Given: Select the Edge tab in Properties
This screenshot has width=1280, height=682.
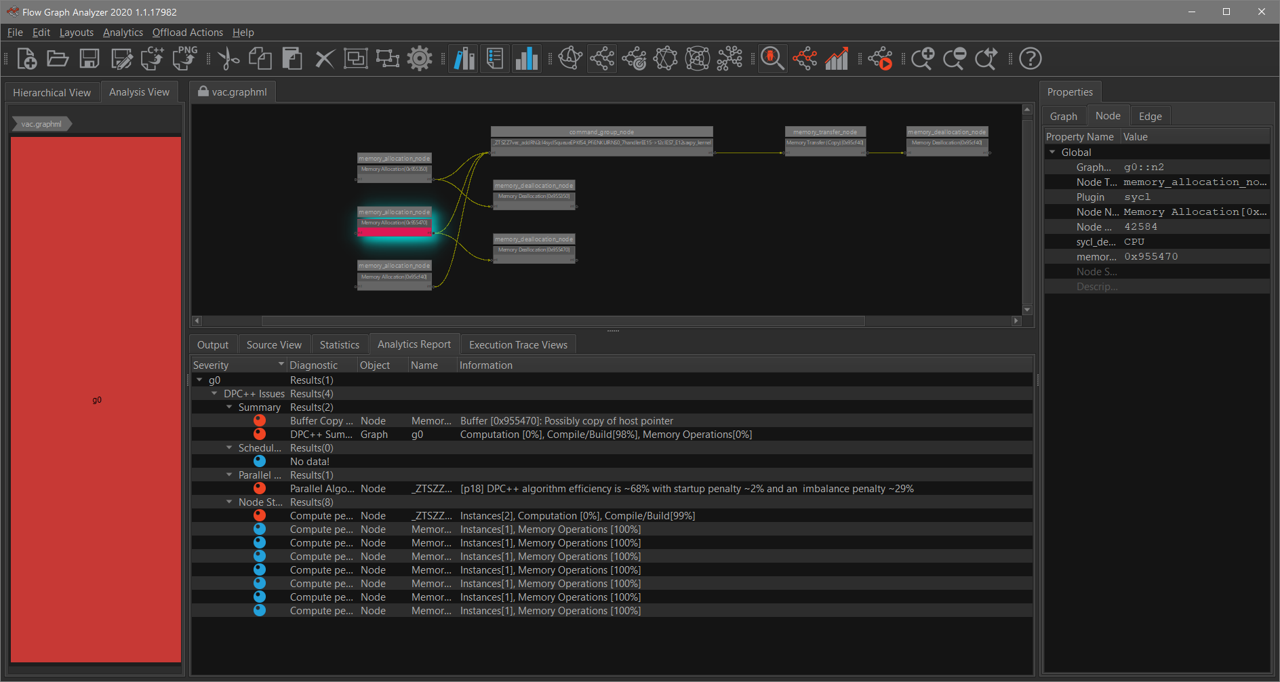Looking at the screenshot, I should (1150, 116).
